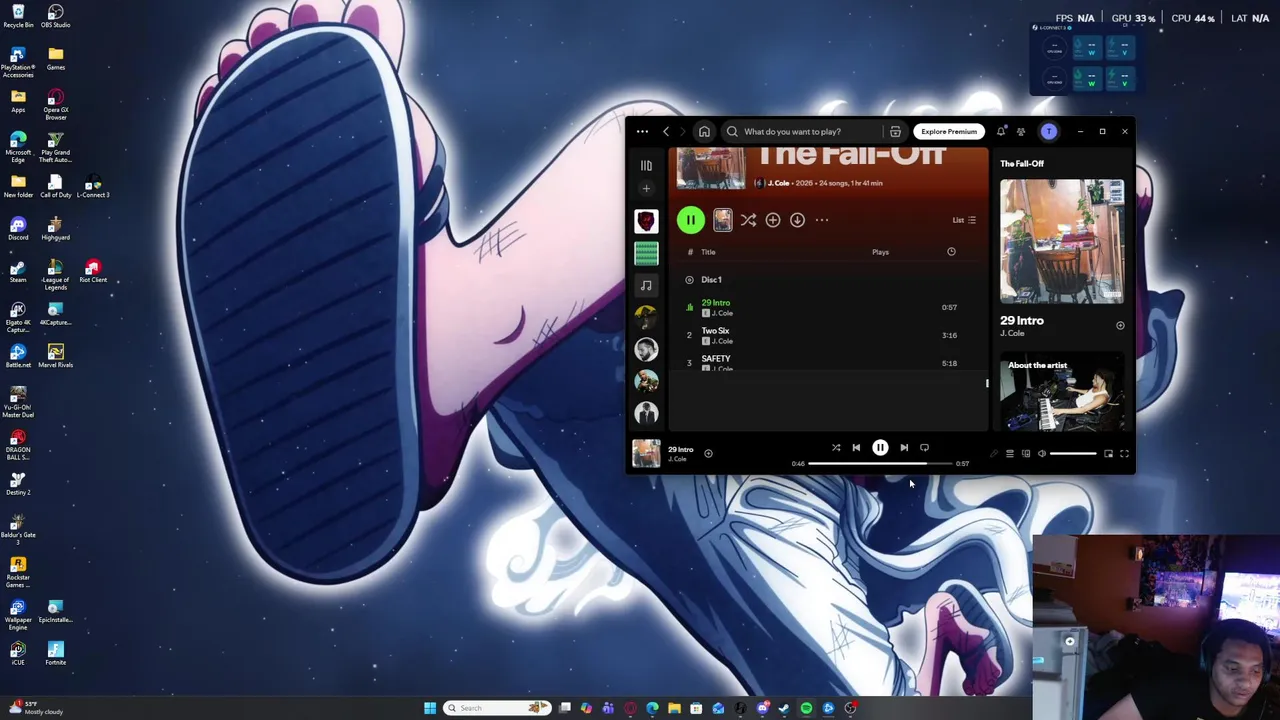Skip to the previous track
Viewport: 1280px width, 720px height.
(856, 448)
